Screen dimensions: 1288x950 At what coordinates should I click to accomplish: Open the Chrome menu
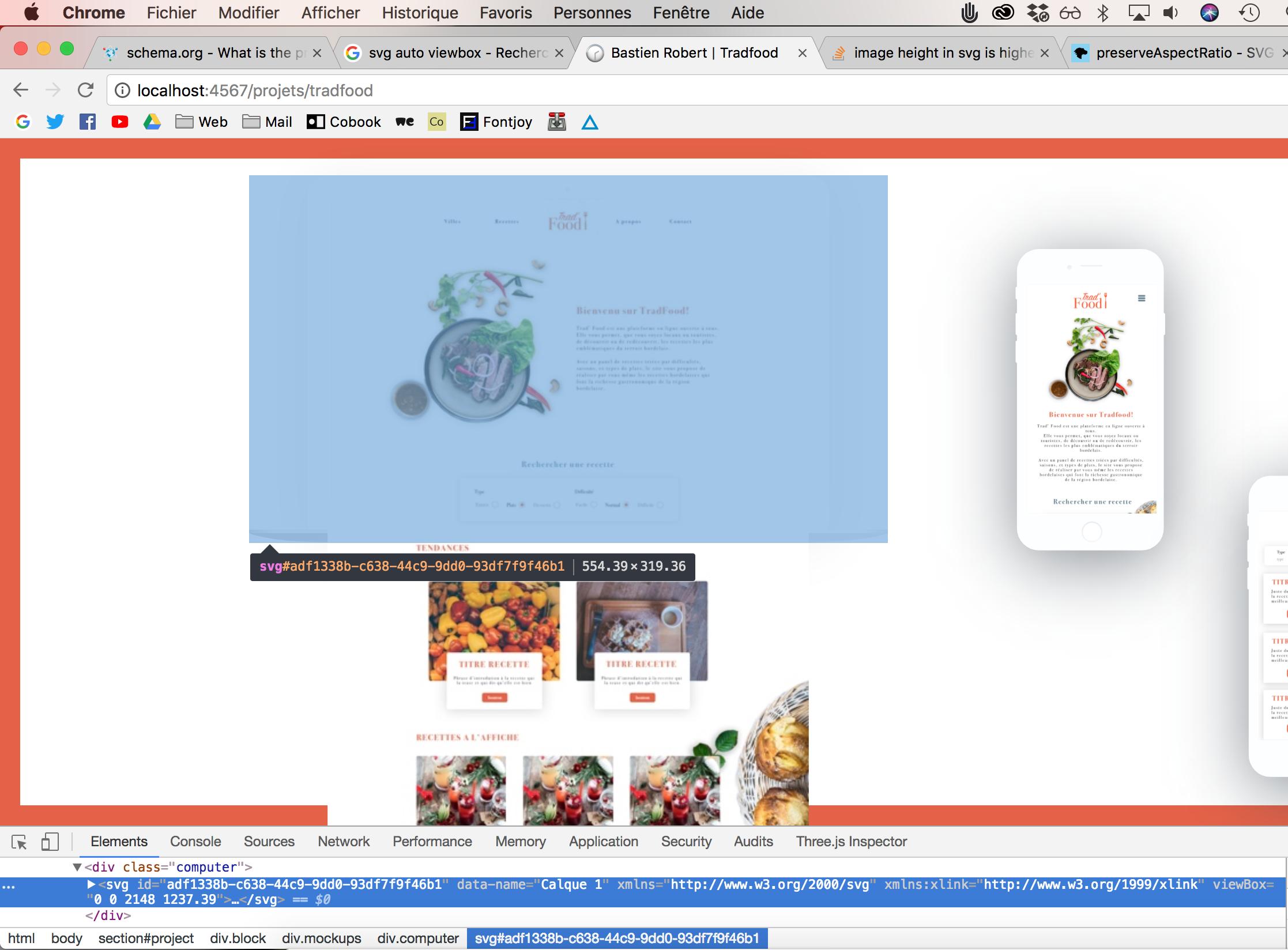[x=93, y=13]
